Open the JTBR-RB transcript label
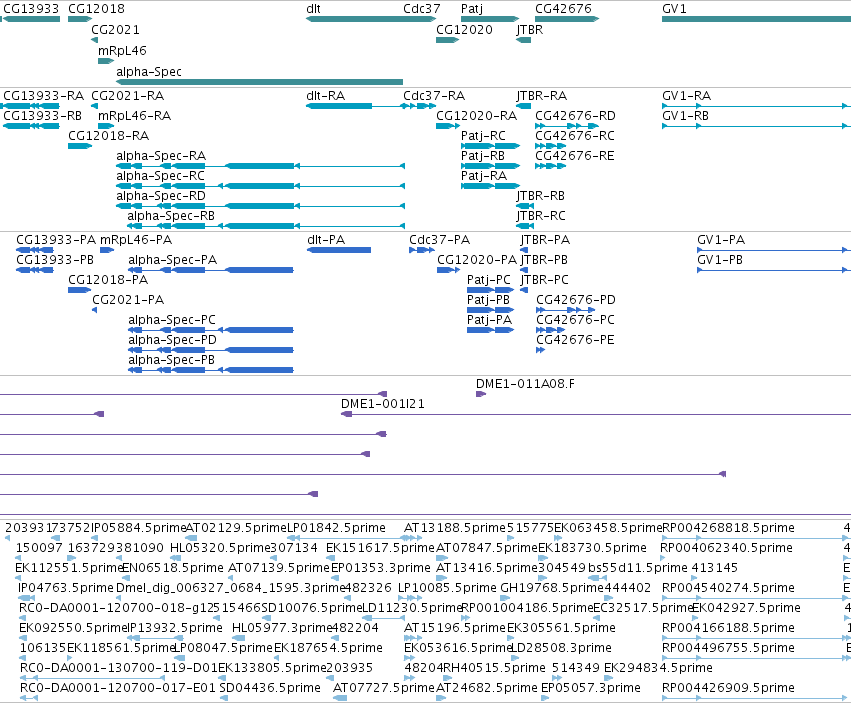This screenshot has height=703, width=851. (541, 196)
